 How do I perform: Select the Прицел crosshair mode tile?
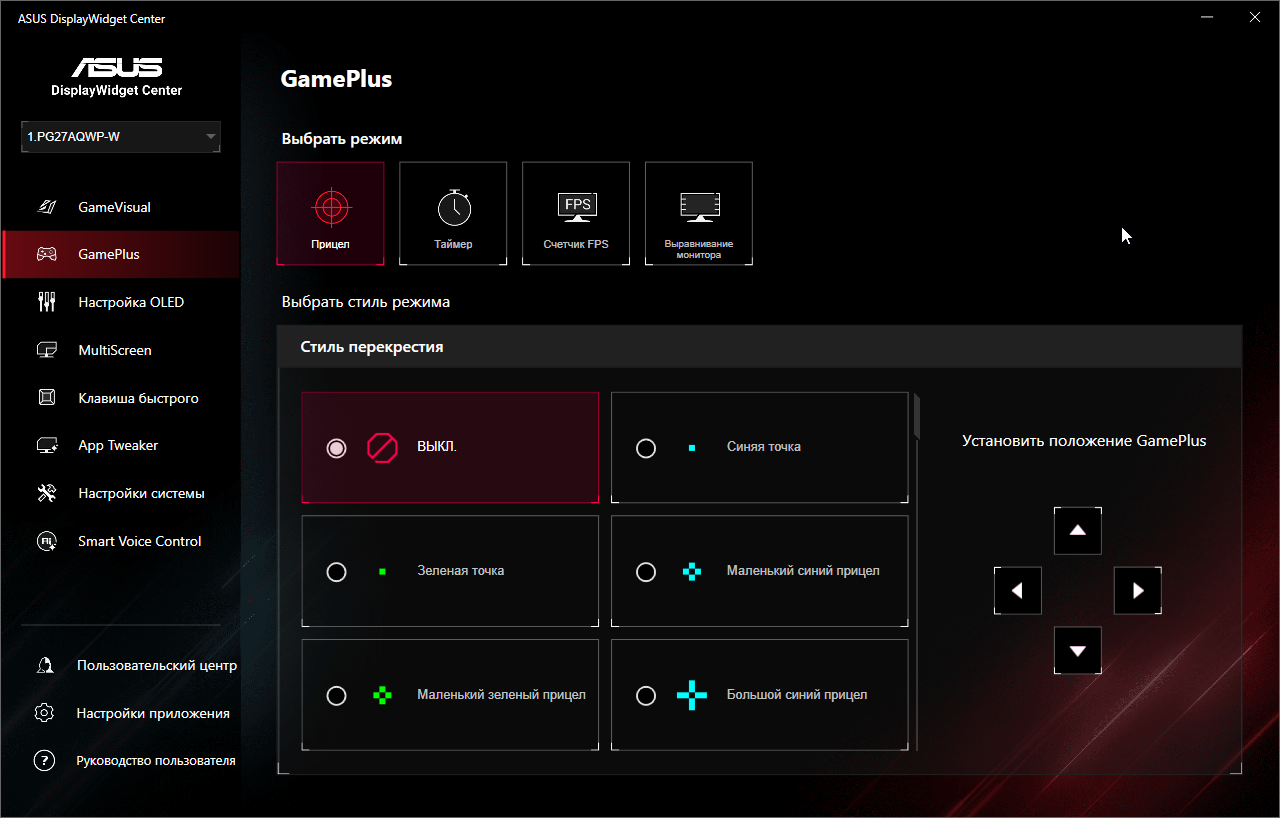click(330, 213)
